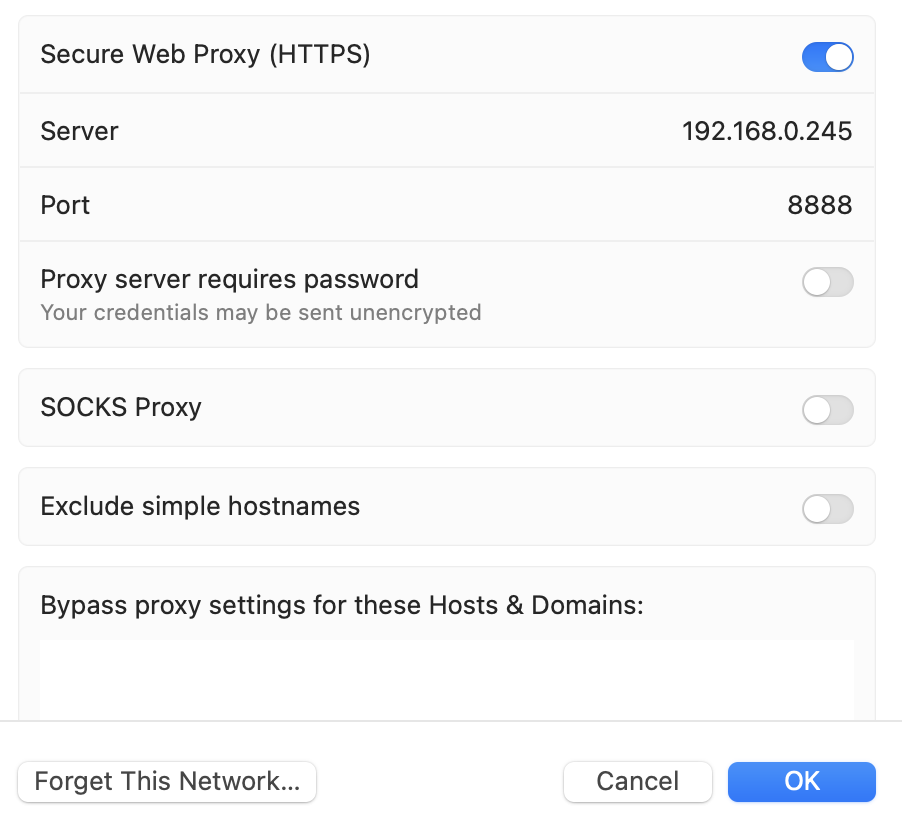902x828 pixels.
Task: Choose Forget This Network...
Action: (166, 783)
